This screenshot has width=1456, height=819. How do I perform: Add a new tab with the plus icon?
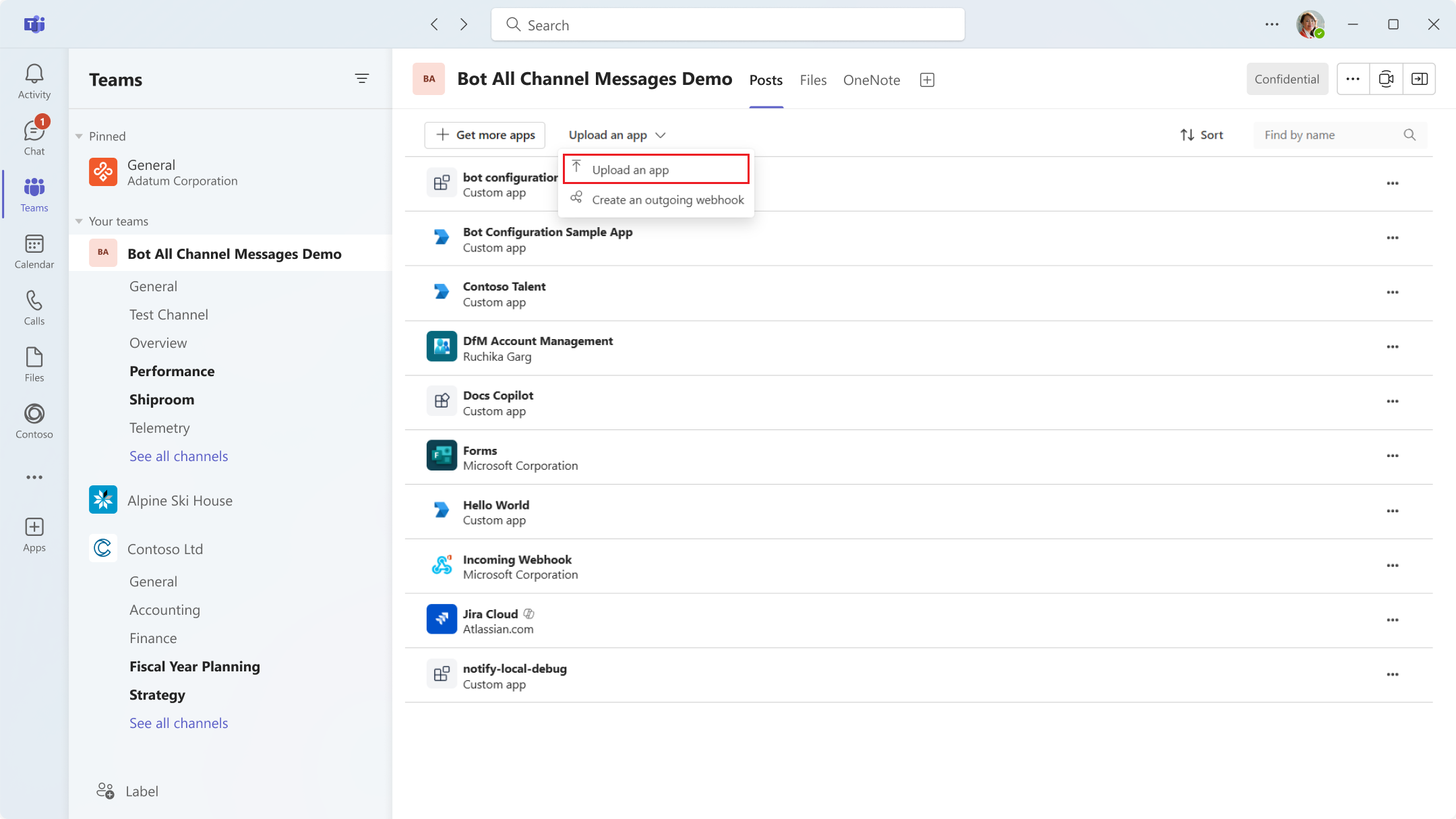tap(927, 80)
